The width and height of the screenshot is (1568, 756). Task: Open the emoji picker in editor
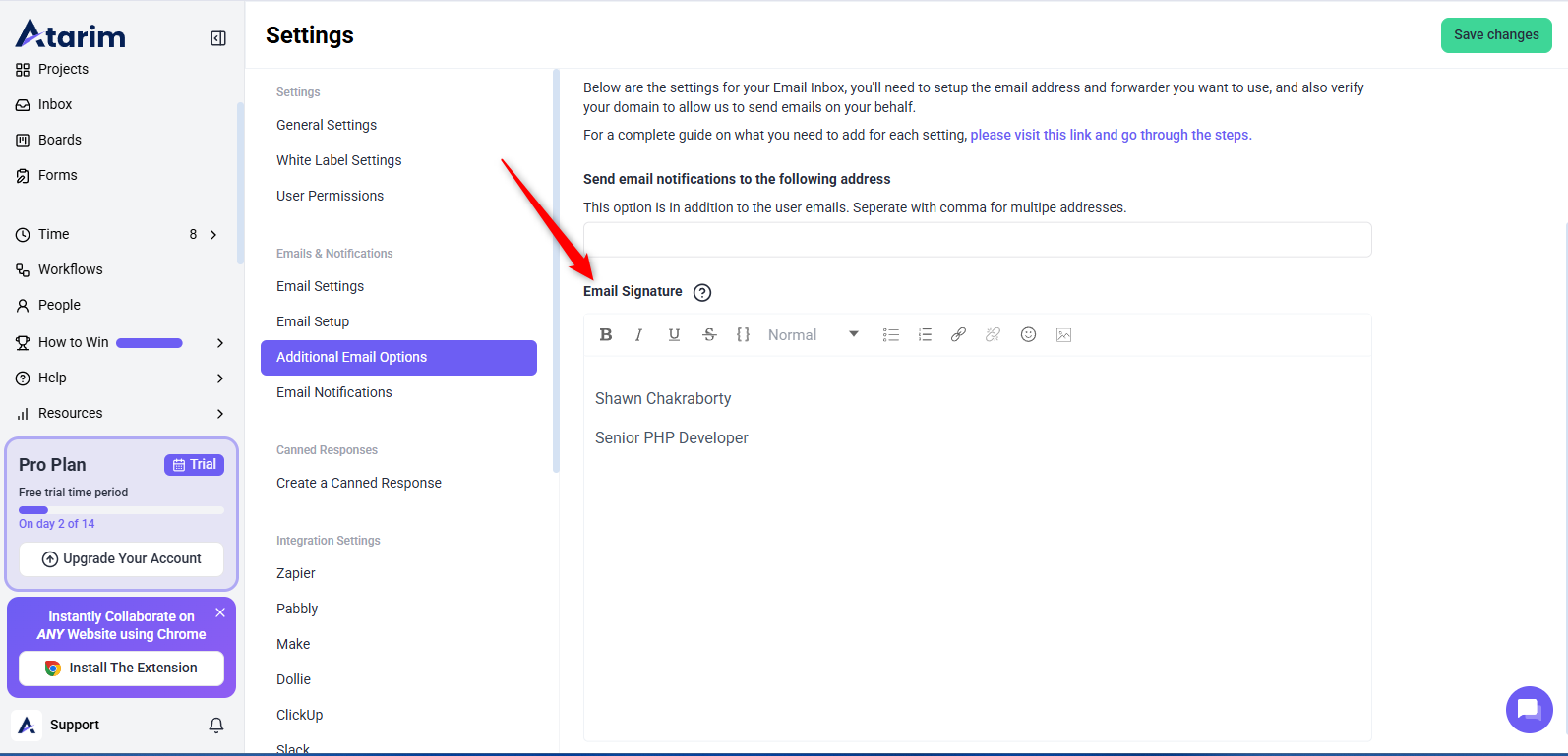1028,335
